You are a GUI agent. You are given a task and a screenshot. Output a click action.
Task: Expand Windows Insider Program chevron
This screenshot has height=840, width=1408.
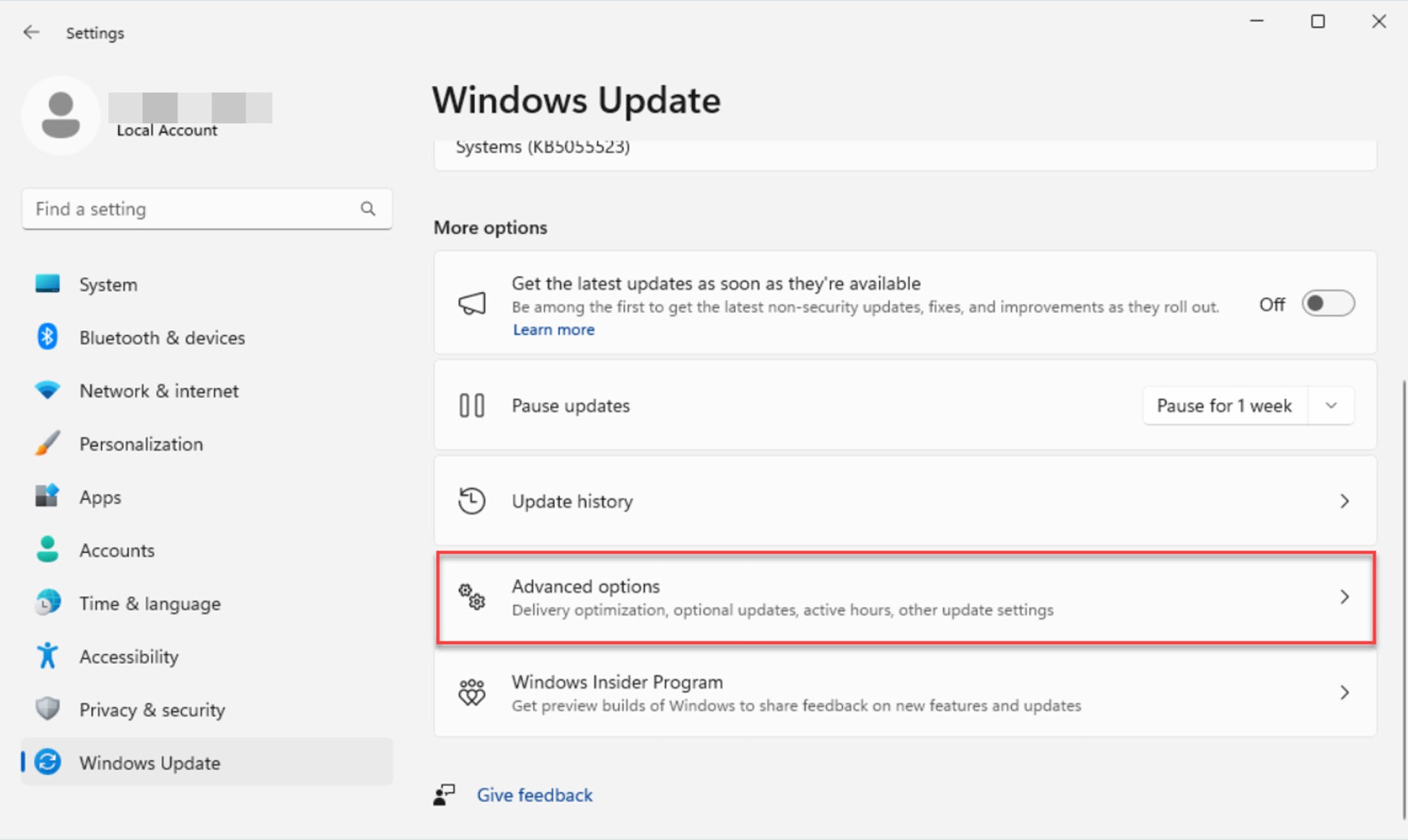pos(1345,692)
